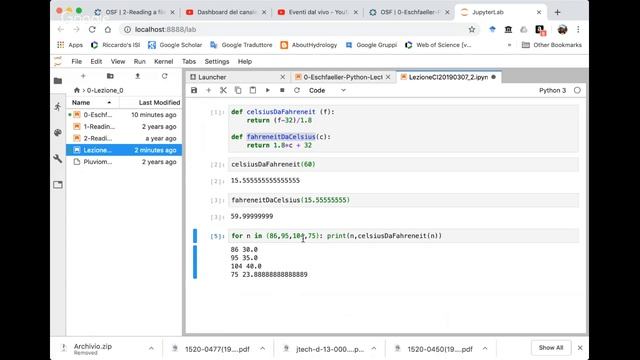
Task: Open the cell type Code dropdown
Action: coord(327,90)
